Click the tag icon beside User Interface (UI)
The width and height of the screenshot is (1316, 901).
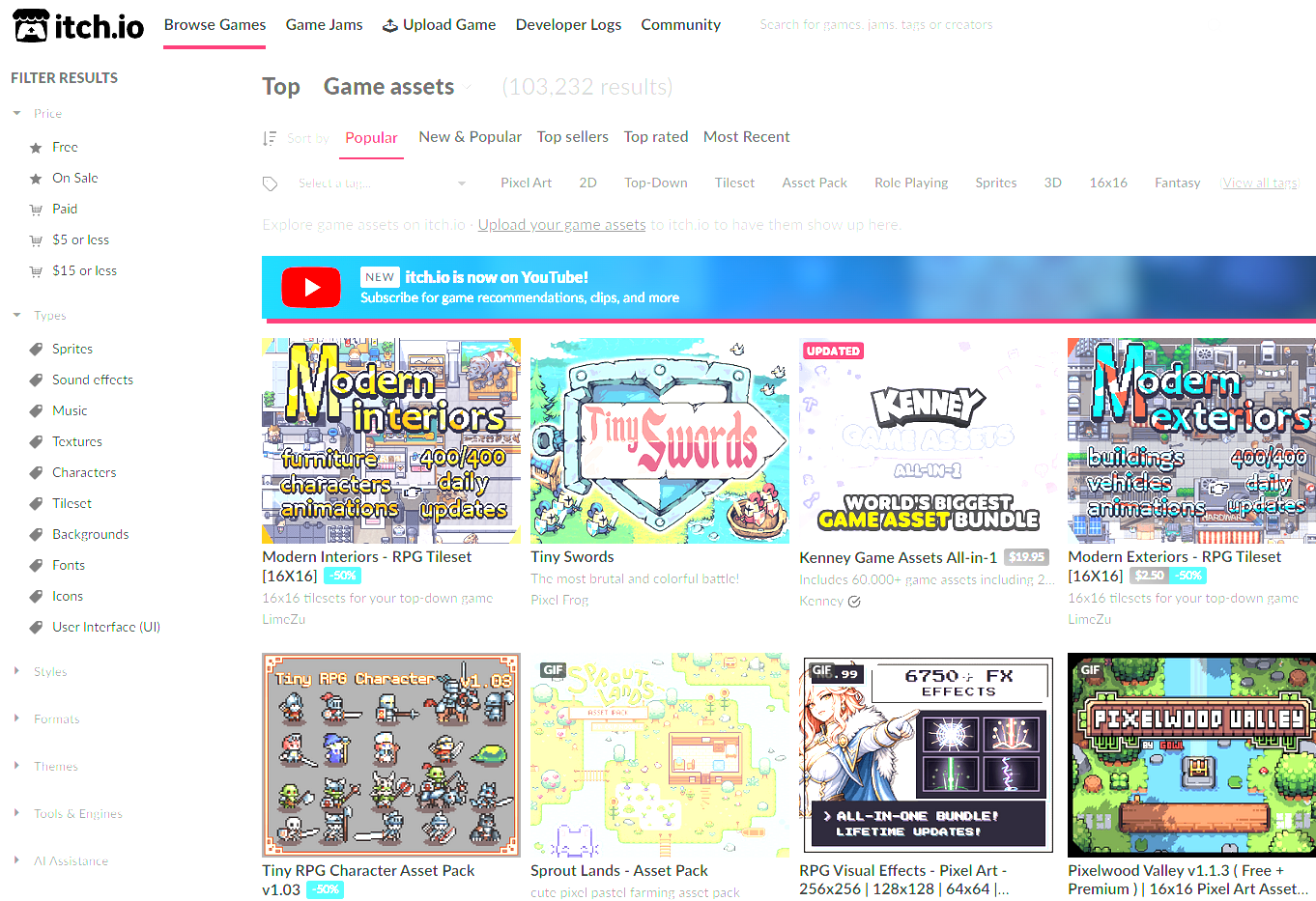tap(36, 628)
